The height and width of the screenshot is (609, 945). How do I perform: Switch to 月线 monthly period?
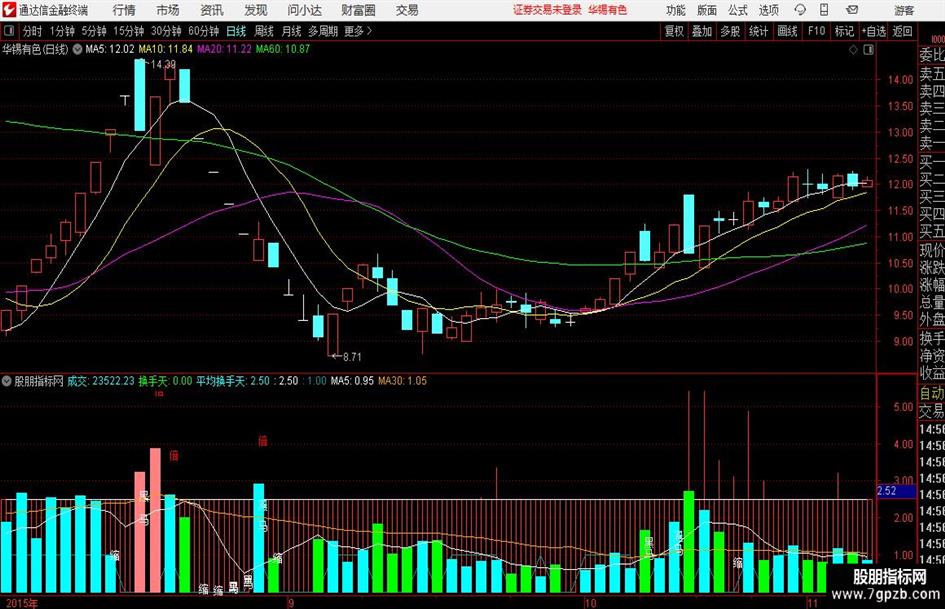pyautogui.click(x=291, y=31)
